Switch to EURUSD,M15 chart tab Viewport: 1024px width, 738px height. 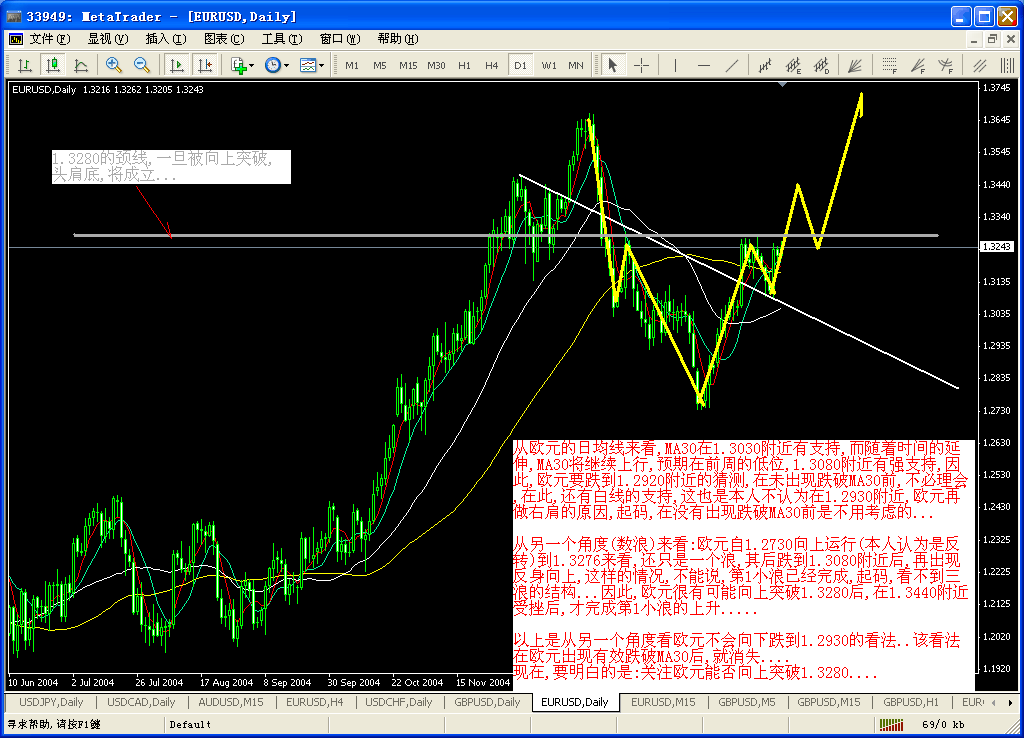click(x=663, y=702)
